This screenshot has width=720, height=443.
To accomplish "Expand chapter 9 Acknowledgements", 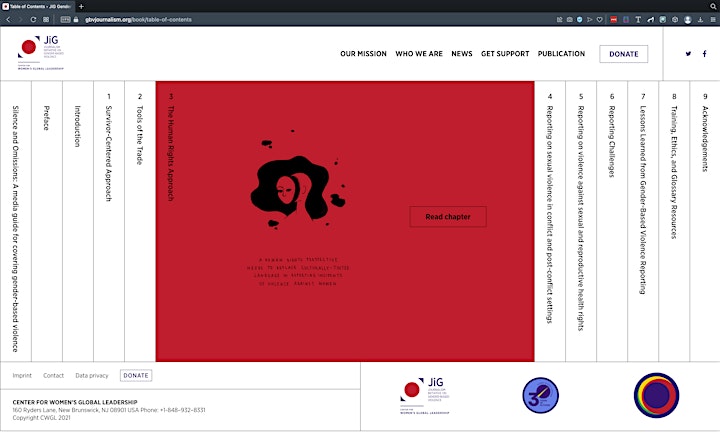I will 705,221.
